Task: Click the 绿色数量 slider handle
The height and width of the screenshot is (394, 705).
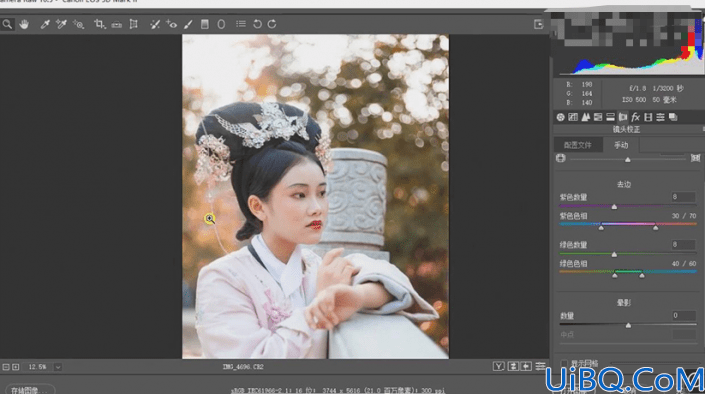Action: (x=614, y=255)
